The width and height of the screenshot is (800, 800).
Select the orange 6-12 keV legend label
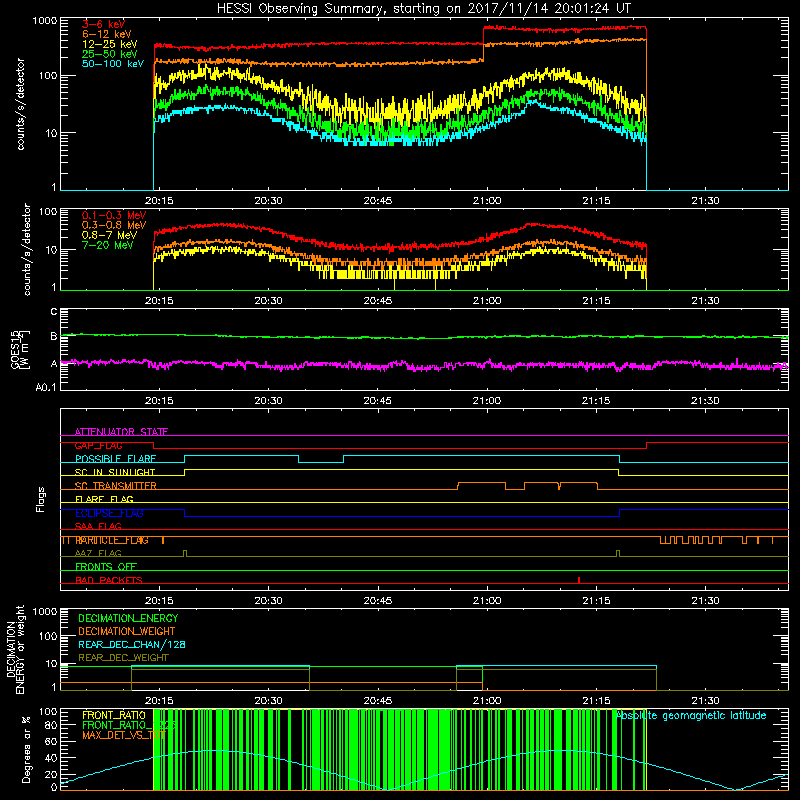coord(107,34)
